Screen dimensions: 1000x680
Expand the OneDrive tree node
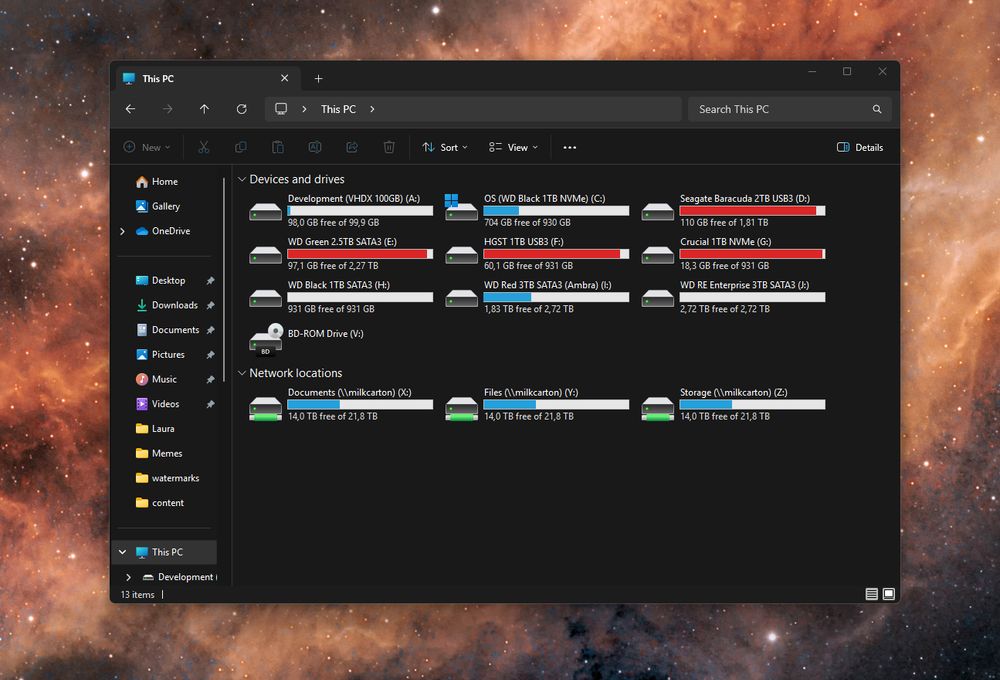tap(122, 232)
